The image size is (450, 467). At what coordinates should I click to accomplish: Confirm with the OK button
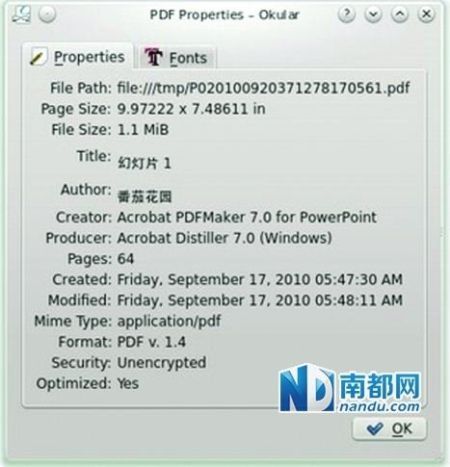(x=389, y=429)
